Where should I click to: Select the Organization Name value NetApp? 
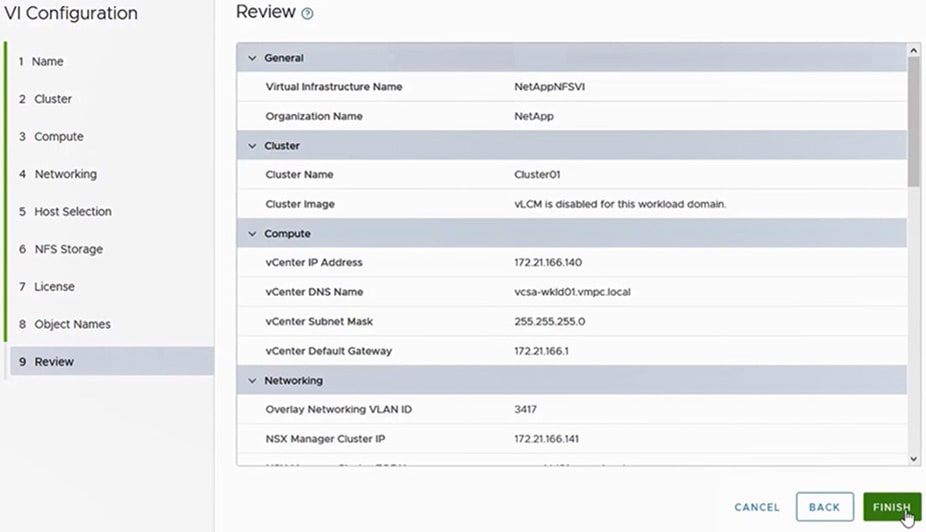534,116
